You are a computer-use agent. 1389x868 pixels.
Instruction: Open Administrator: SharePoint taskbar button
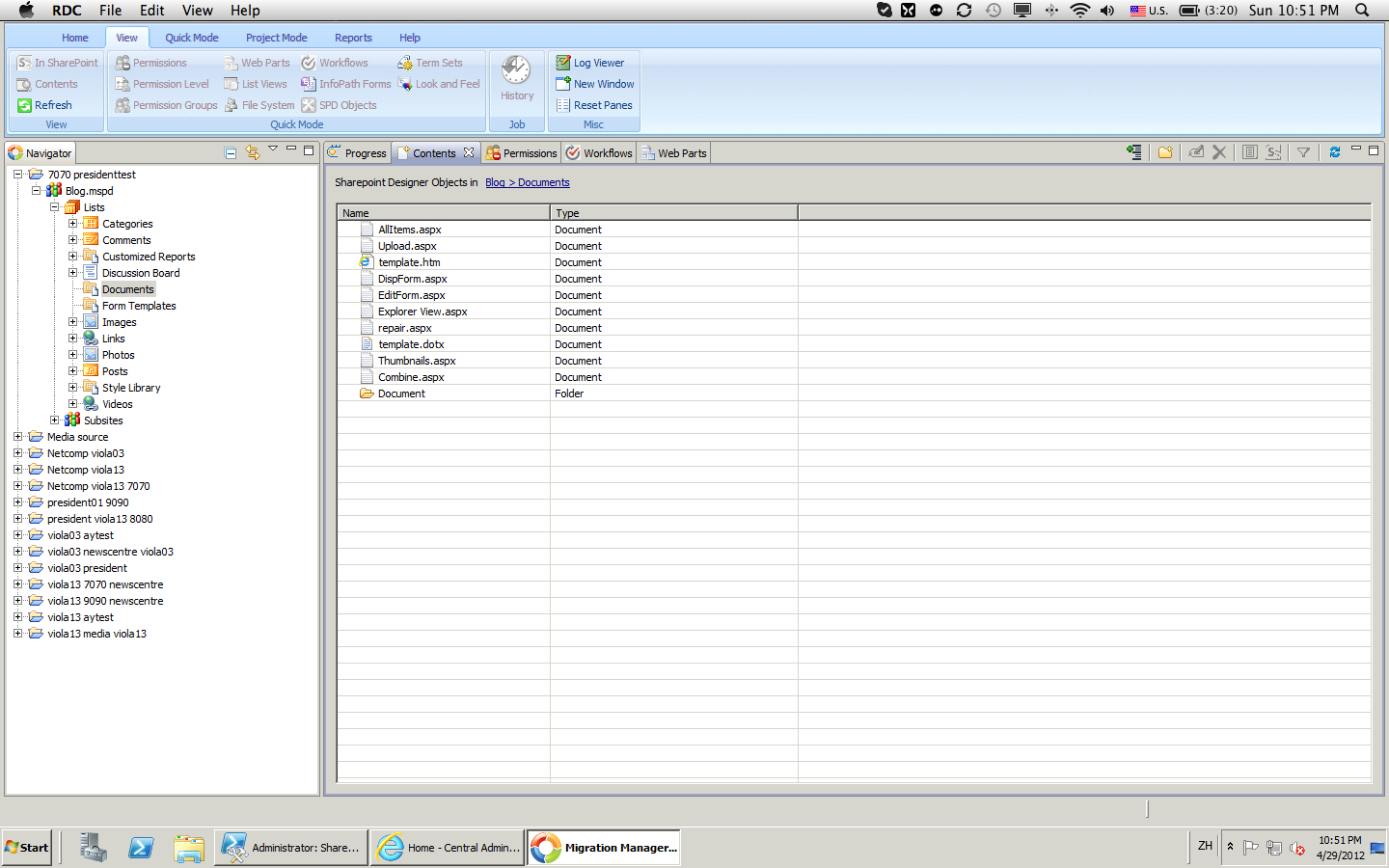point(290,848)
